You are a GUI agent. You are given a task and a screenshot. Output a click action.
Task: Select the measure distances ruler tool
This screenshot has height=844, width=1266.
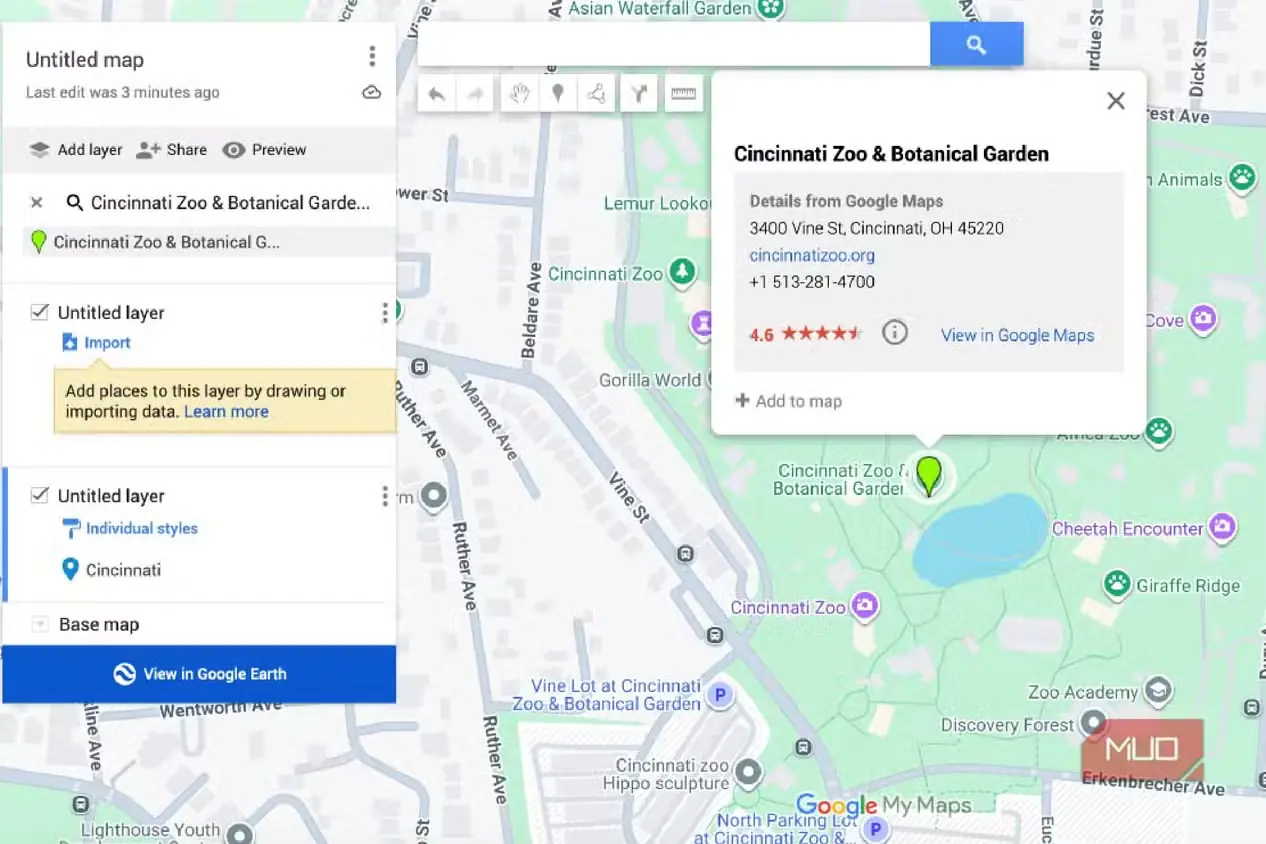pyautogui.click(x=683, y=95)
